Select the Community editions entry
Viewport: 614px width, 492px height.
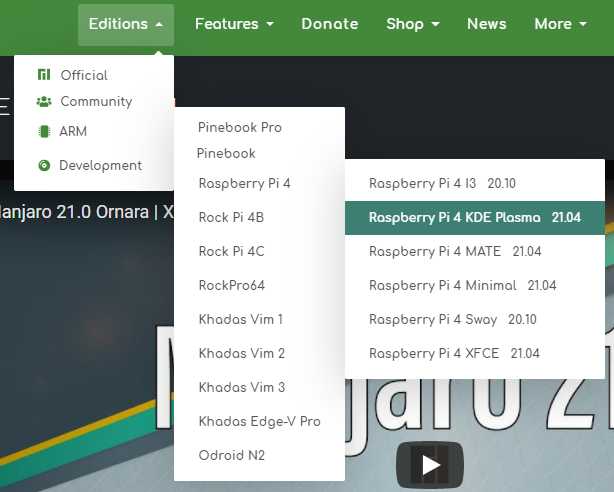click(x=94, y=101)
